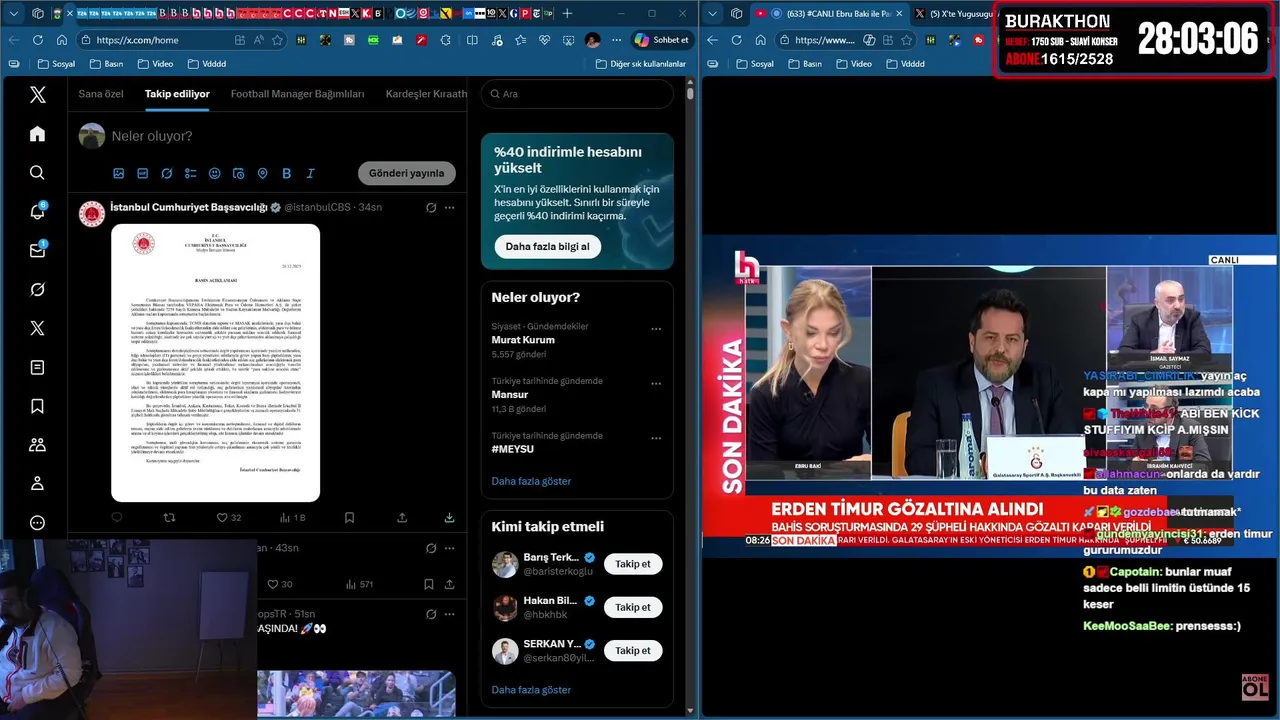Open options for #MEYSU trend
The image size is (1280, 720).
(x=656, y=438)
